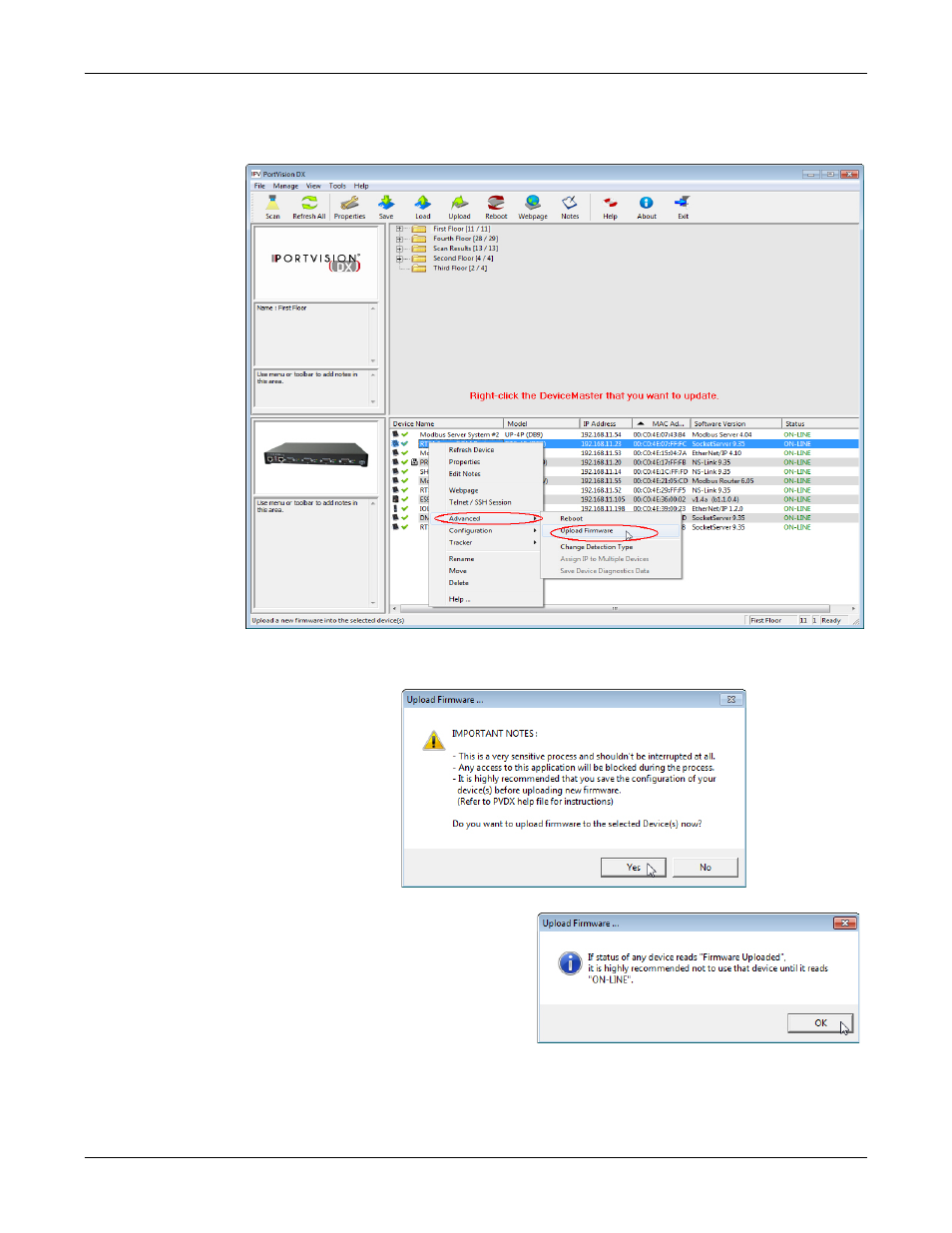Click the Save toolbar icon
This screenshot has width=952, height=1233.
[x=386, y=207]
